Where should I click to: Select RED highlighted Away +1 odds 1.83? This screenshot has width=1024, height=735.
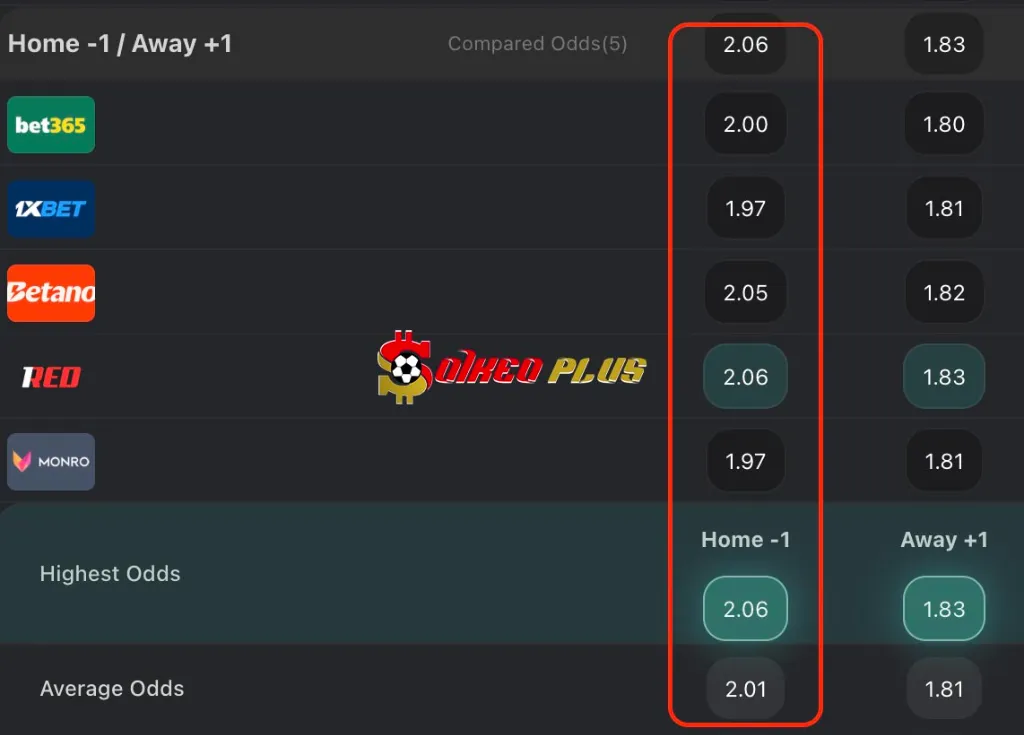click(x=944, y=377)
